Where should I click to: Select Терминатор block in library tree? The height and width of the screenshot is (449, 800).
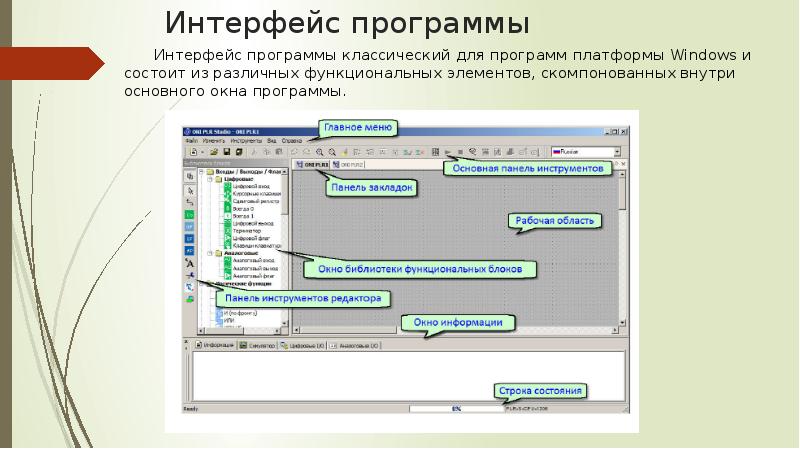242,229
